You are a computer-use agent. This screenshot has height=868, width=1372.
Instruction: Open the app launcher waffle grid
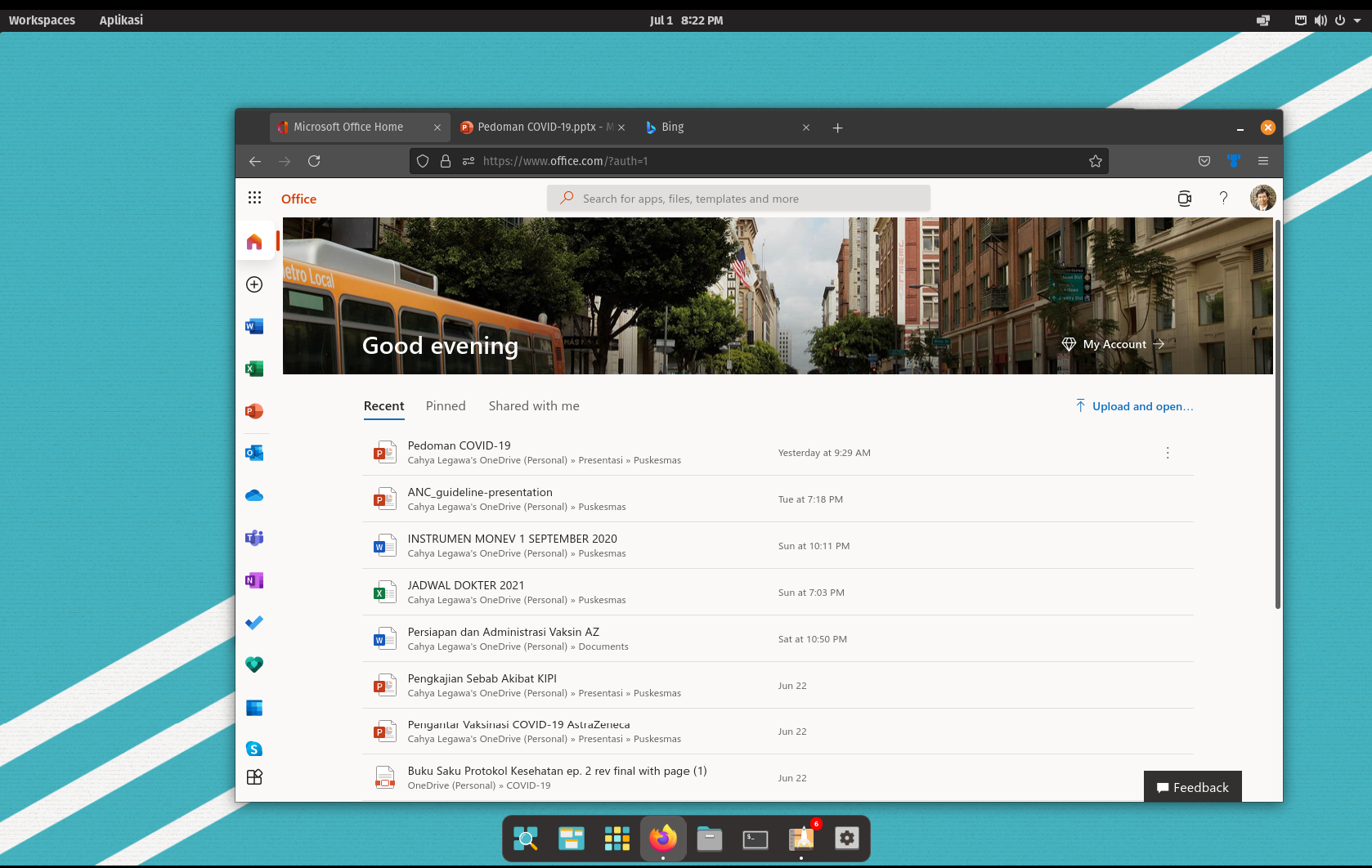[254, 198]
